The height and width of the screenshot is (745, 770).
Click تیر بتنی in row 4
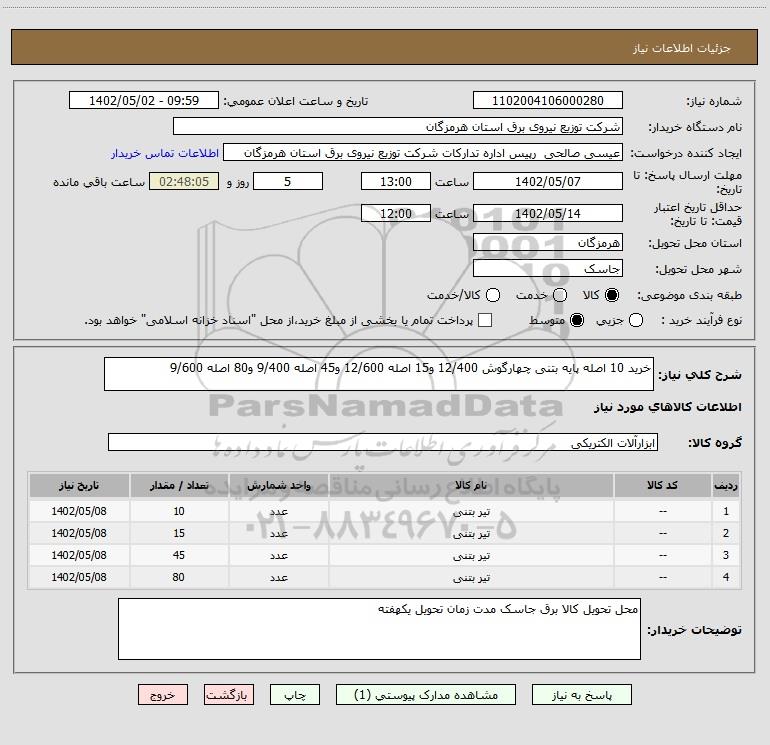click(x=471, y=578)
